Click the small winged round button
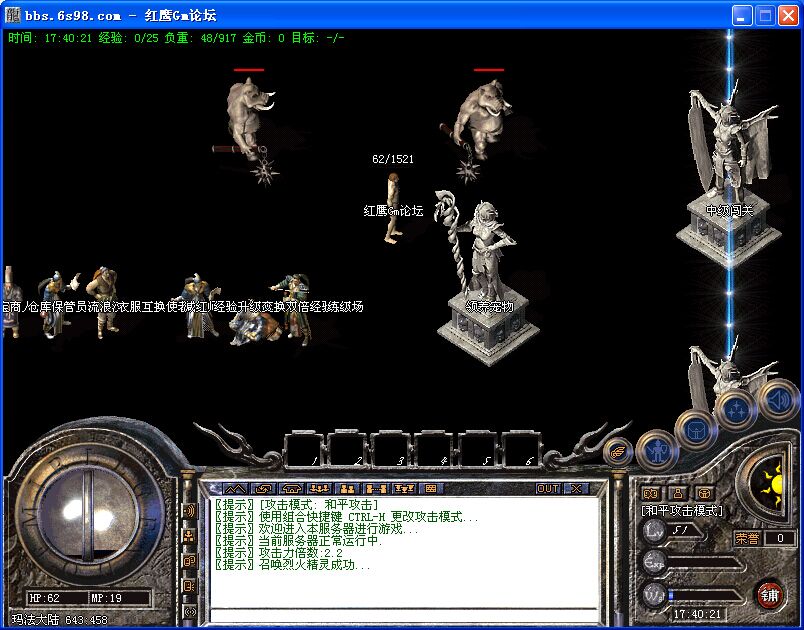 click(617, 452)
